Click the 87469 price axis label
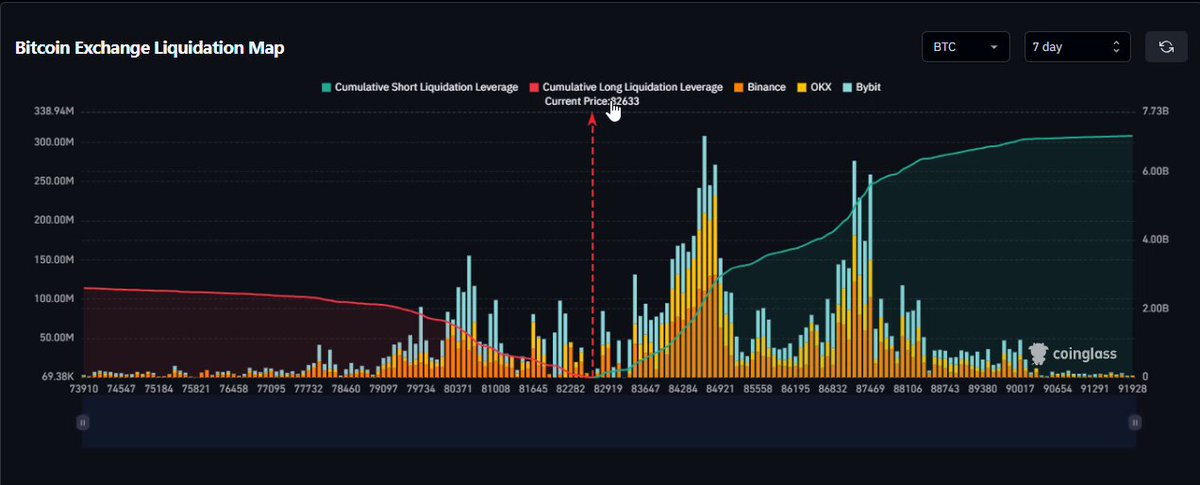 [x=869, y=387]
